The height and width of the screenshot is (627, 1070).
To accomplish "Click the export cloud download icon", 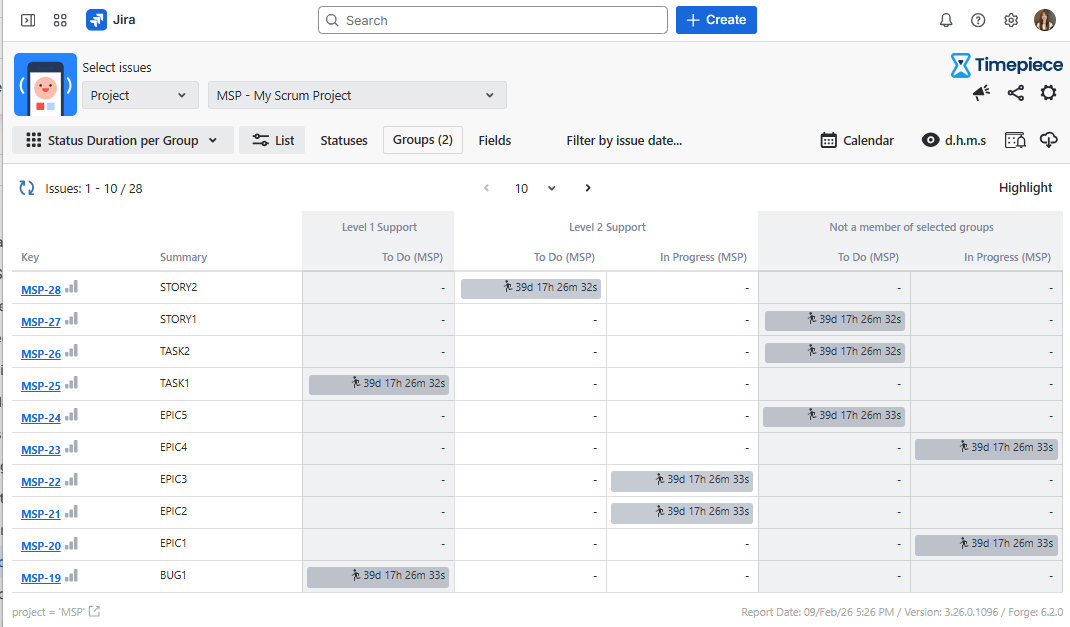I will pos(1048,140).
